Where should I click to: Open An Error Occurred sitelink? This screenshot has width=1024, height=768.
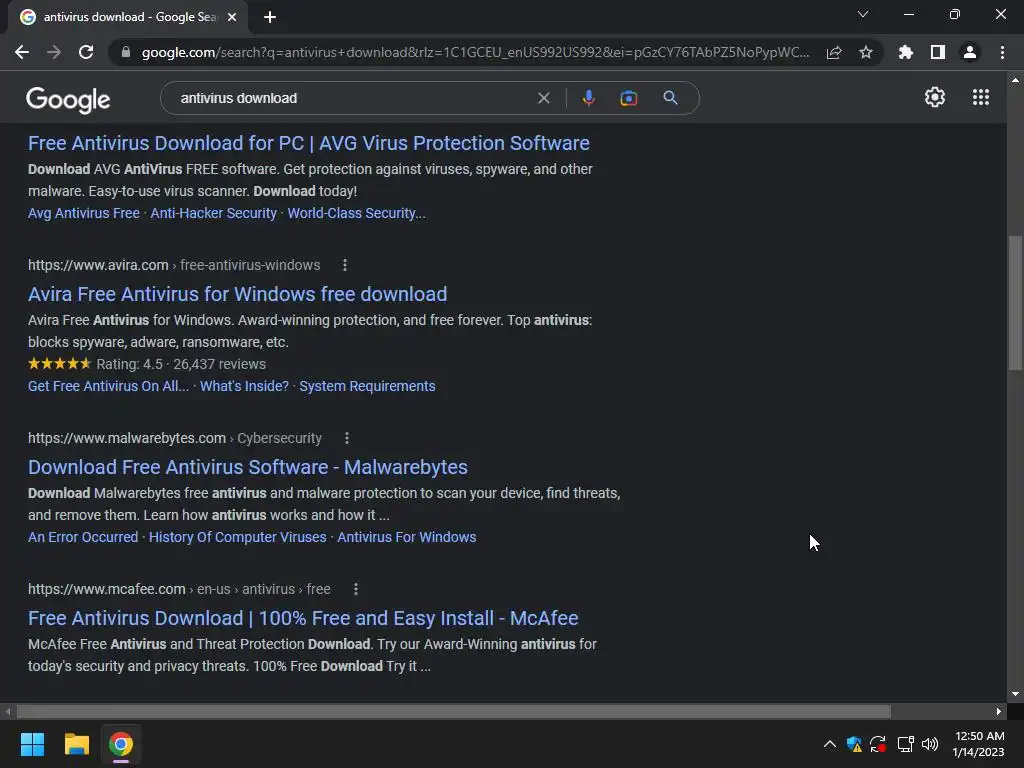point(83,537)
